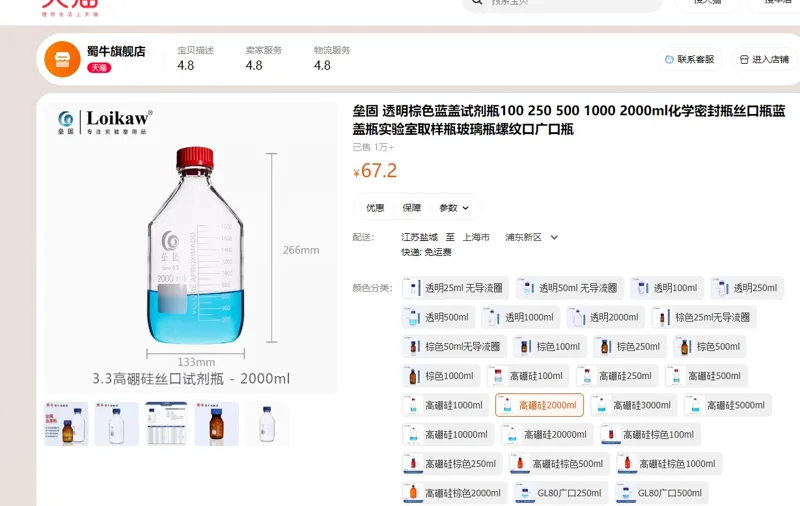Choose the 棕色250ml variant

[x=630, y=347]
